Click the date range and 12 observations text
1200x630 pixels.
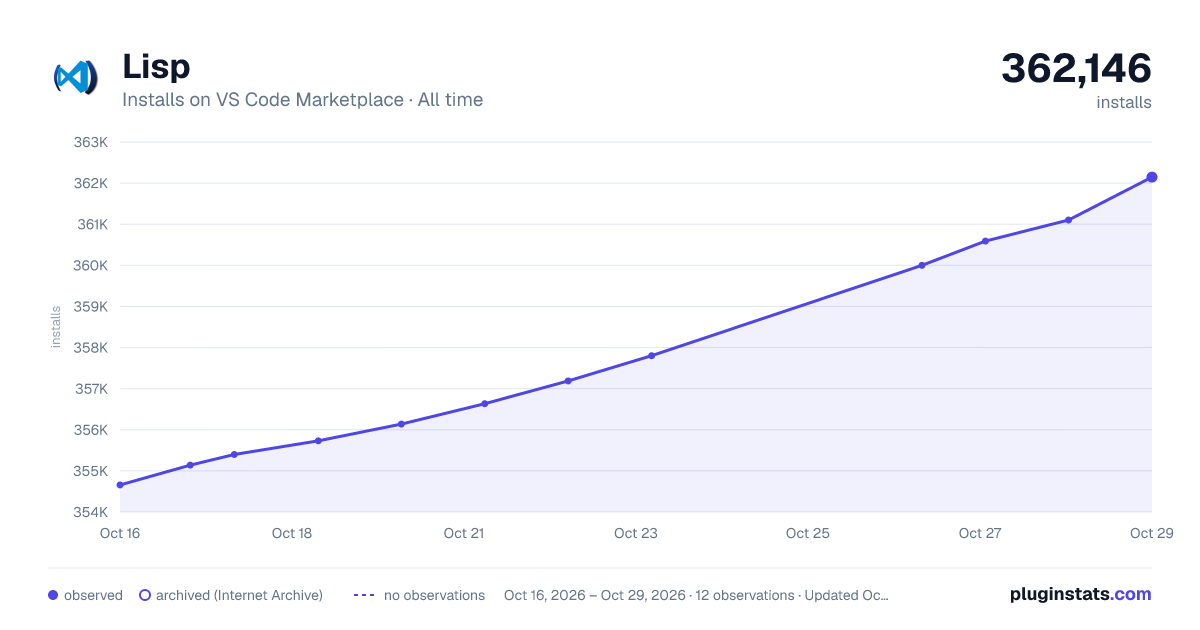click(x=696, y=595)
